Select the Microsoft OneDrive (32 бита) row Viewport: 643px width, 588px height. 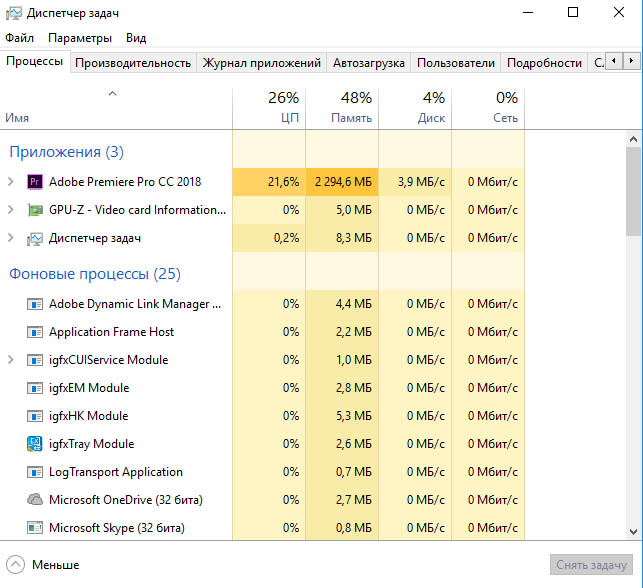point(262,500)
